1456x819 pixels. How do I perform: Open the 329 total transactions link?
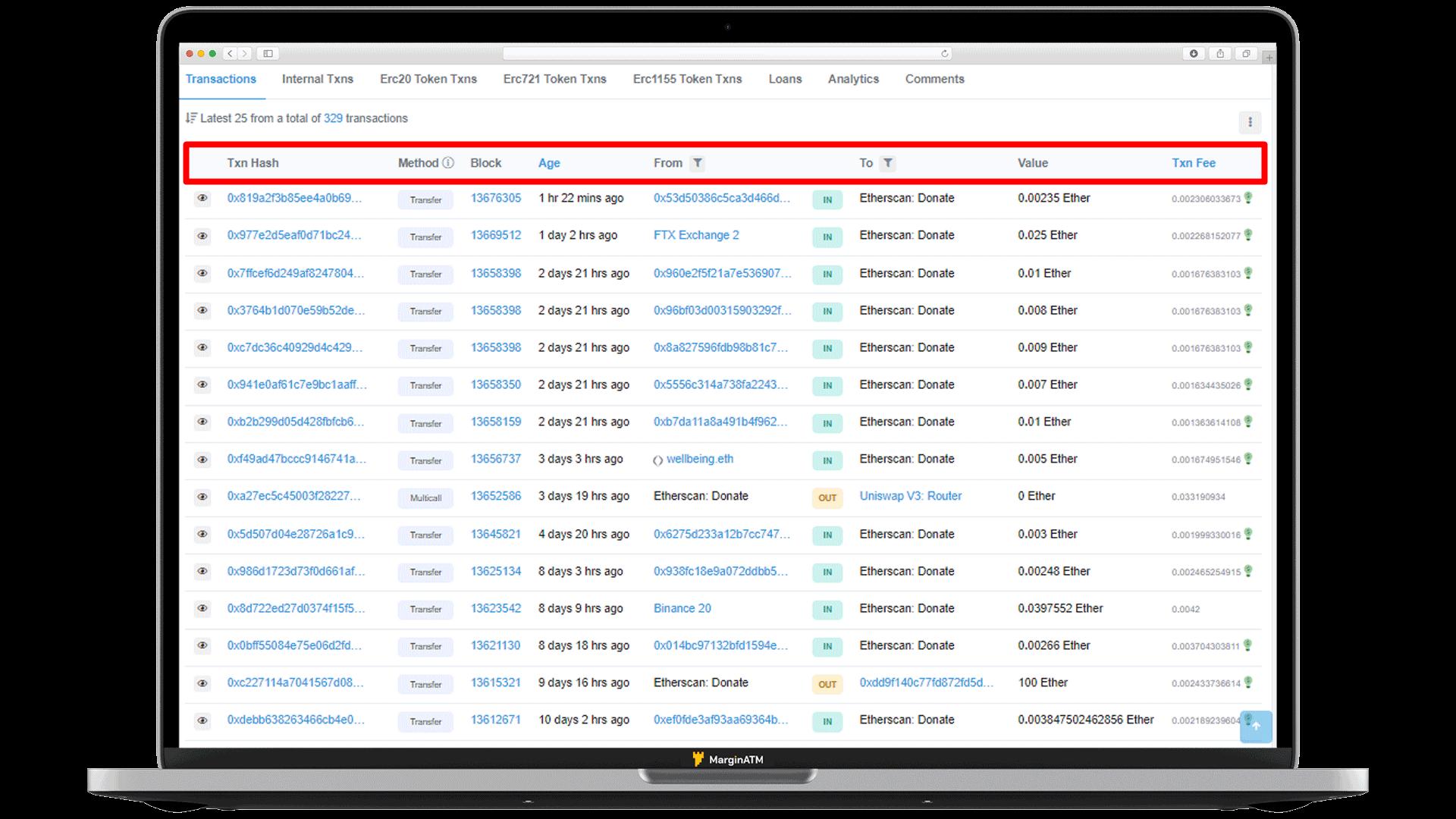click(333, 118)
